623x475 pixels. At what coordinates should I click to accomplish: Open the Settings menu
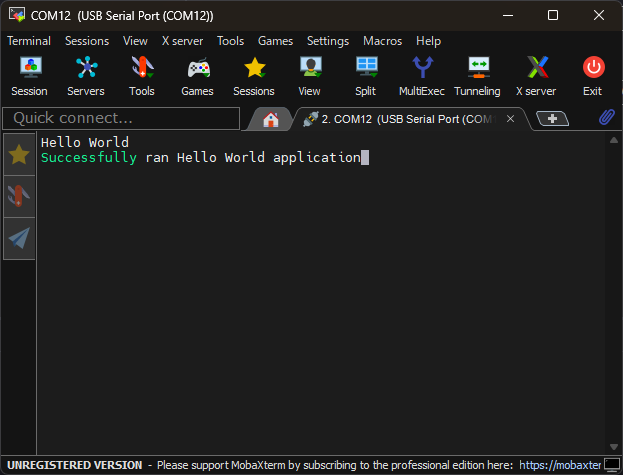328,41
